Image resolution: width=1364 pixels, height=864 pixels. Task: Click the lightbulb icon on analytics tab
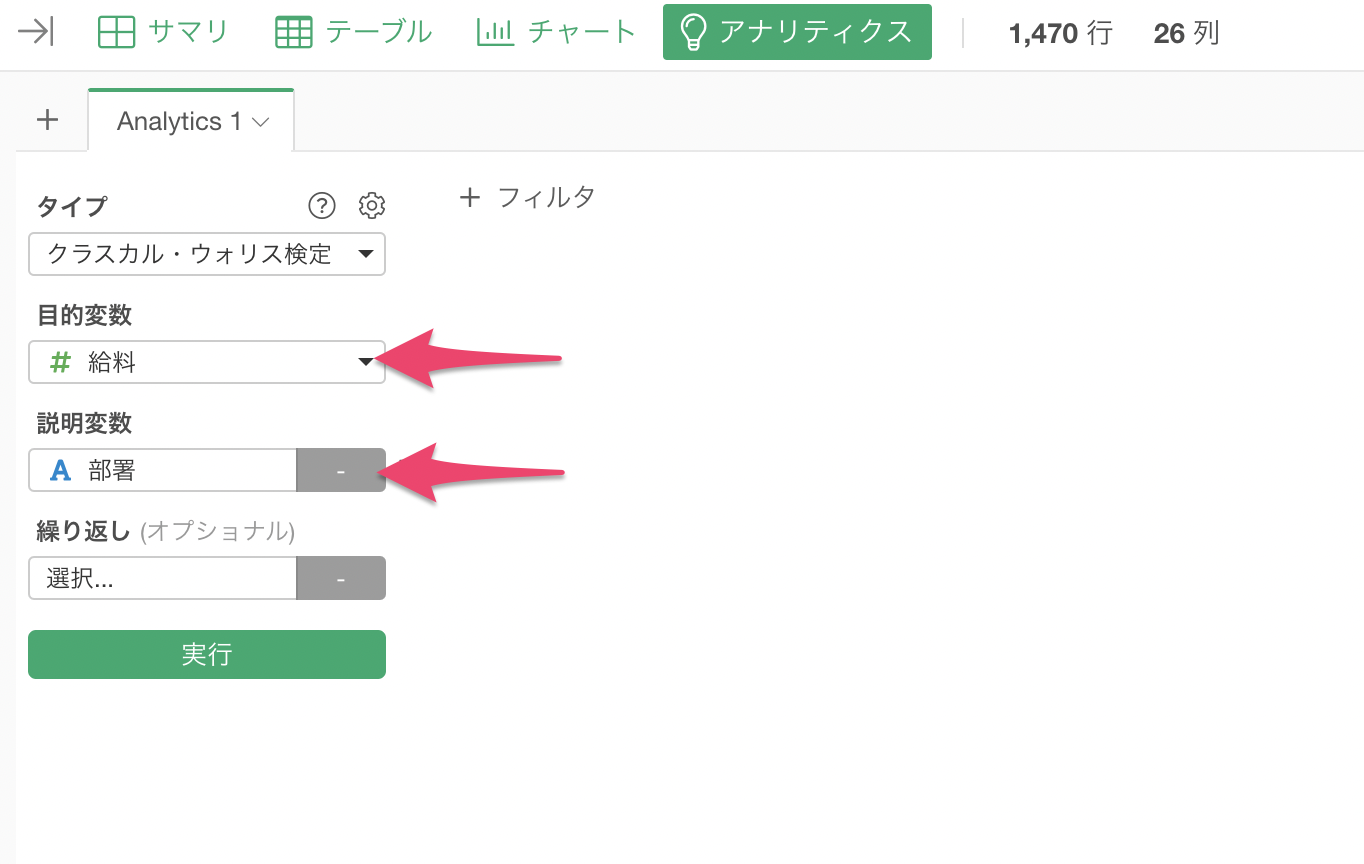tap(692, 32)
